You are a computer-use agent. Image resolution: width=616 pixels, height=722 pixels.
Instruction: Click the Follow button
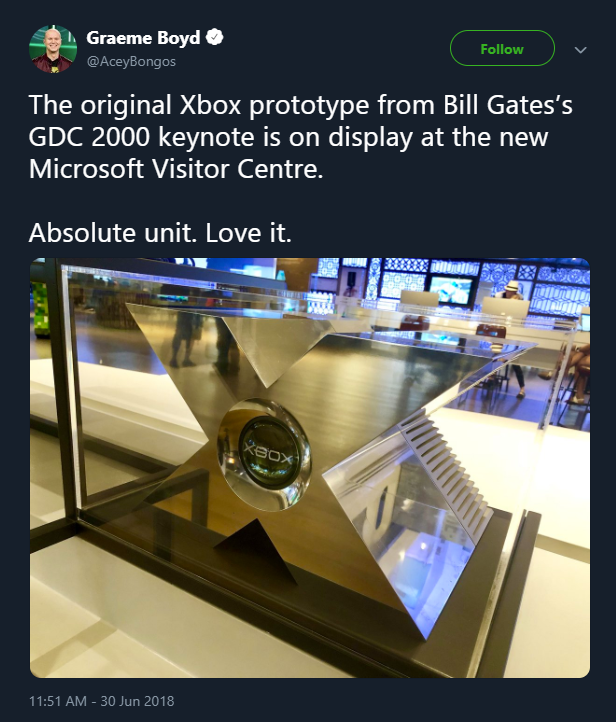pos(502,48)
